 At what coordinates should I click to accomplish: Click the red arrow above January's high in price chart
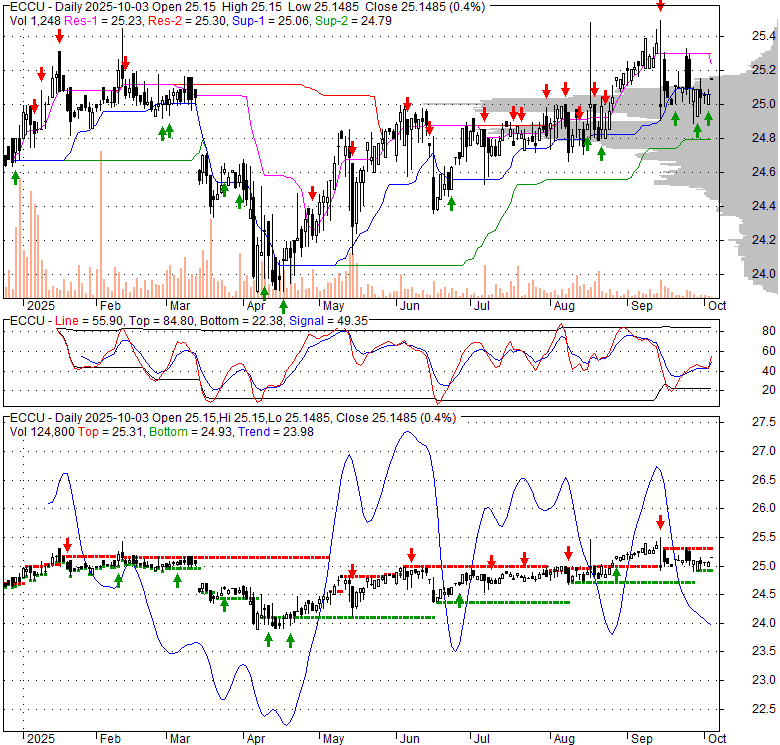[x=59, y=37]
